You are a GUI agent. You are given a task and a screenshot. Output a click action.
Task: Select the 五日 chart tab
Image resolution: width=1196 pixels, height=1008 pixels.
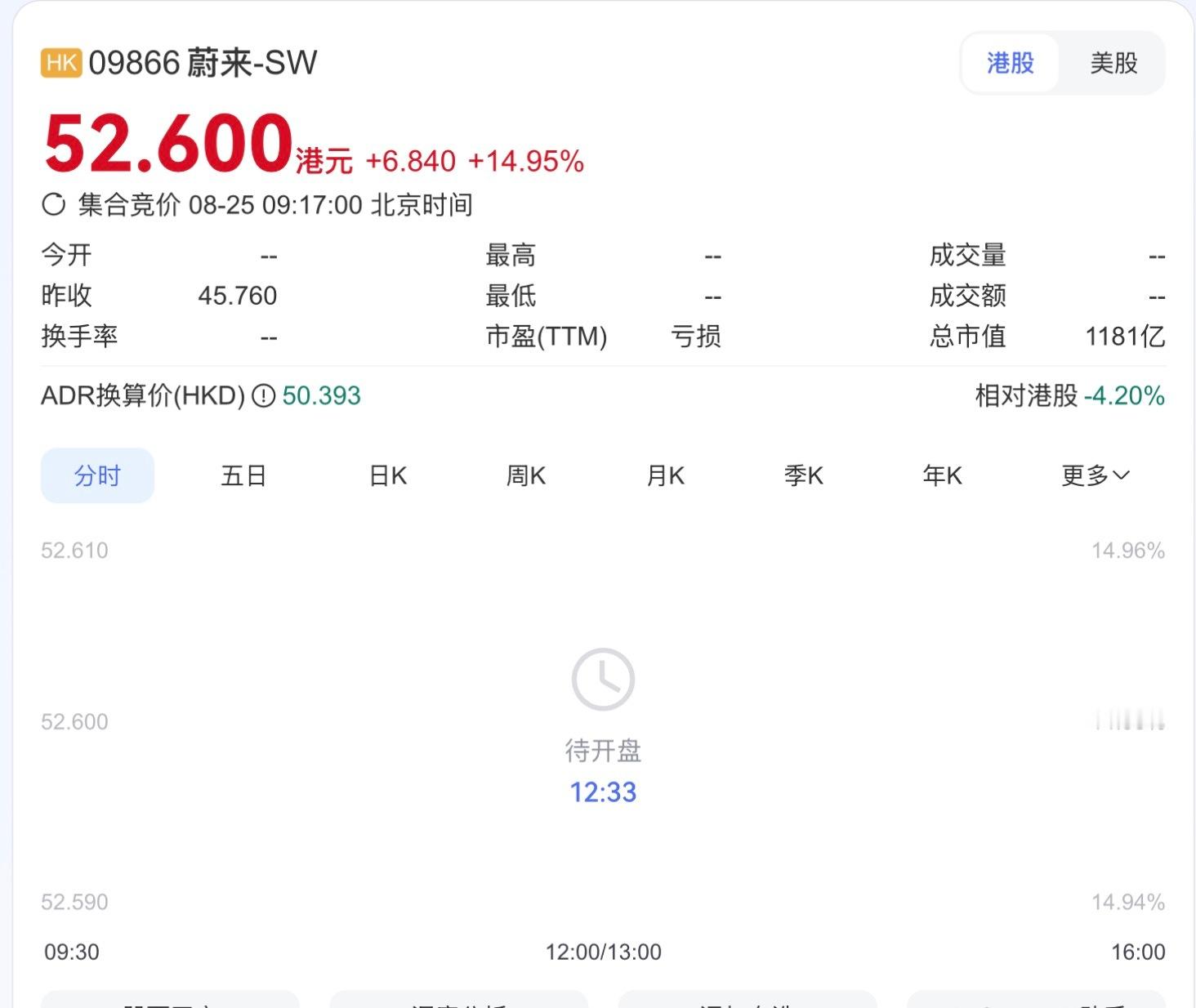coord(243,475)
